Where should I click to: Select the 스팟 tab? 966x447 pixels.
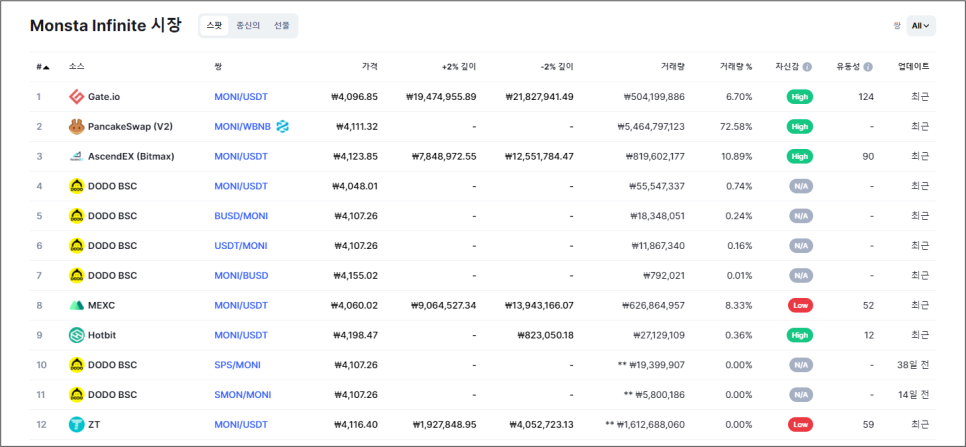pos(214,26)
